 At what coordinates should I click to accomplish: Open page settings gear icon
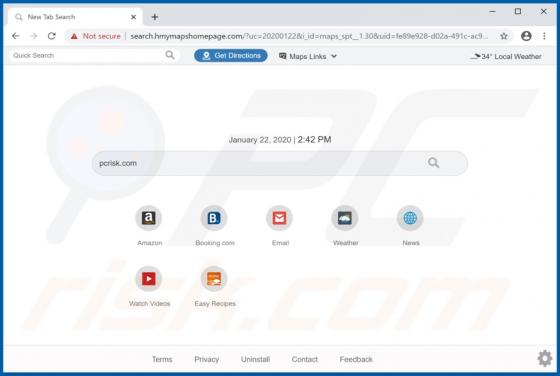(545, 358)
